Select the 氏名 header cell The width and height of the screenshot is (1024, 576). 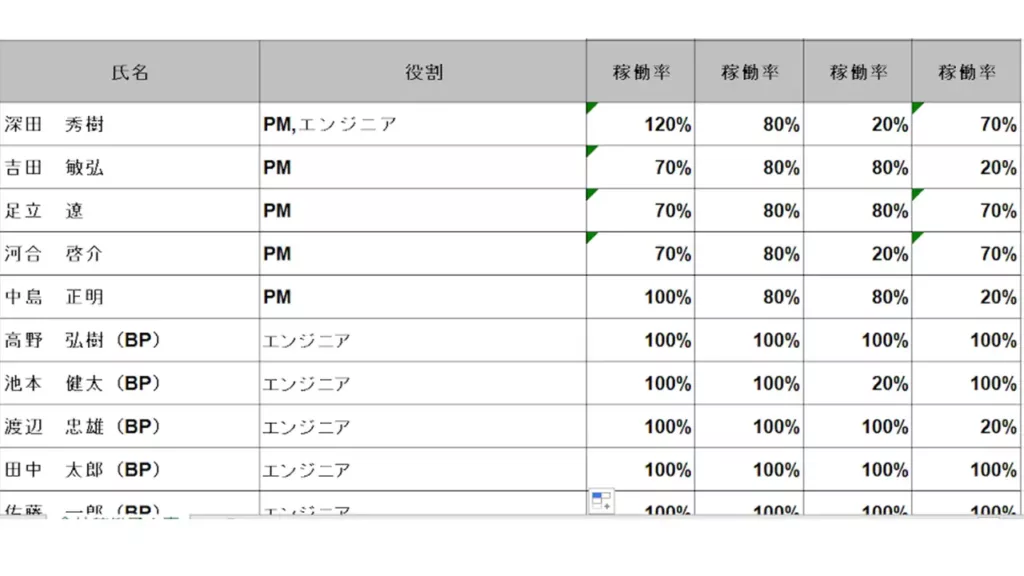point(130,72)
